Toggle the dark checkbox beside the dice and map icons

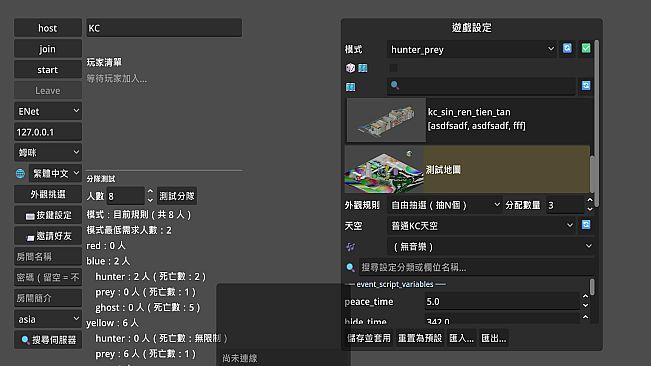(393, 68)
